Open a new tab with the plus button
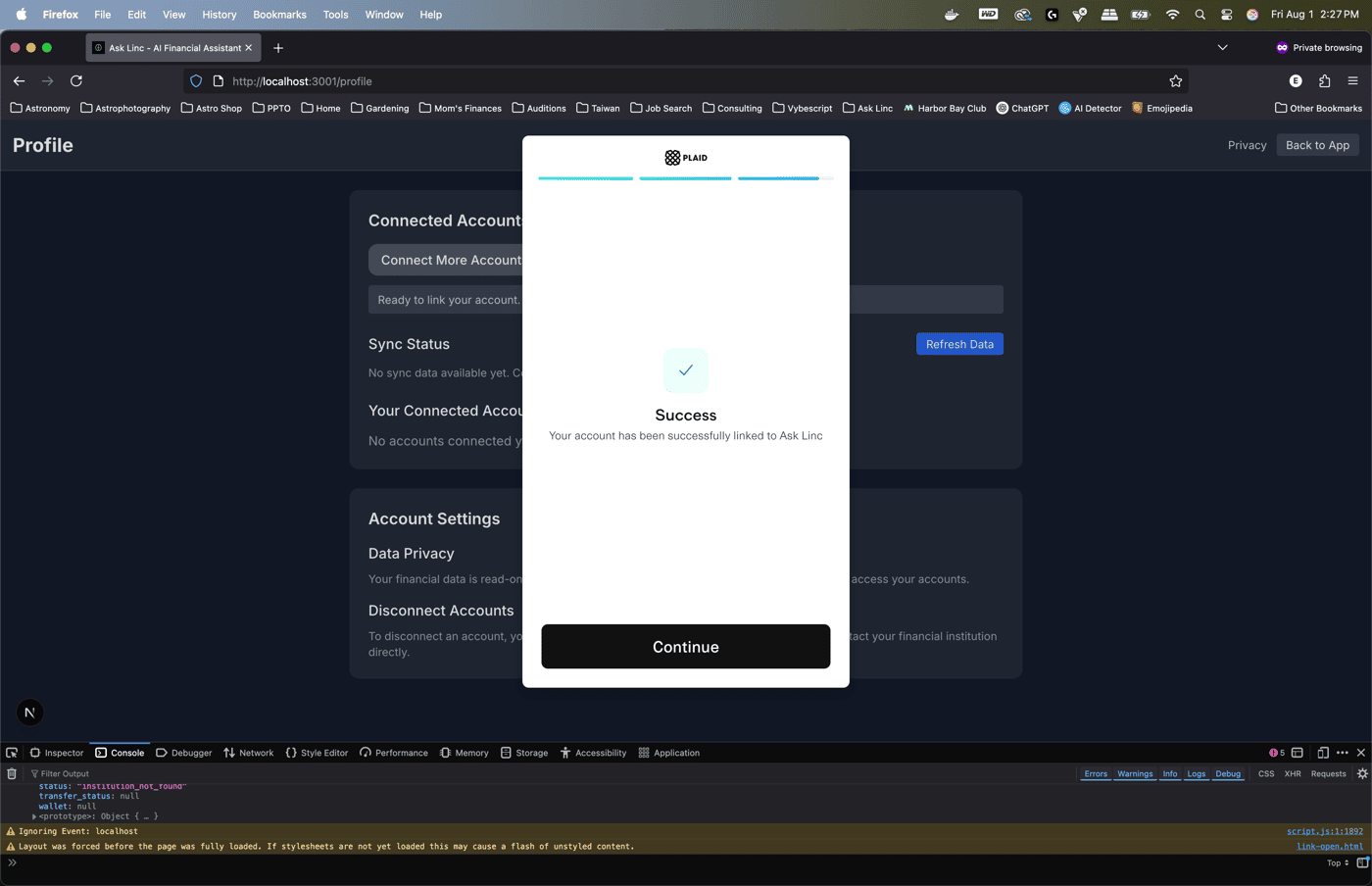Screen dimensions: 1372x886 tap(278, 48)
